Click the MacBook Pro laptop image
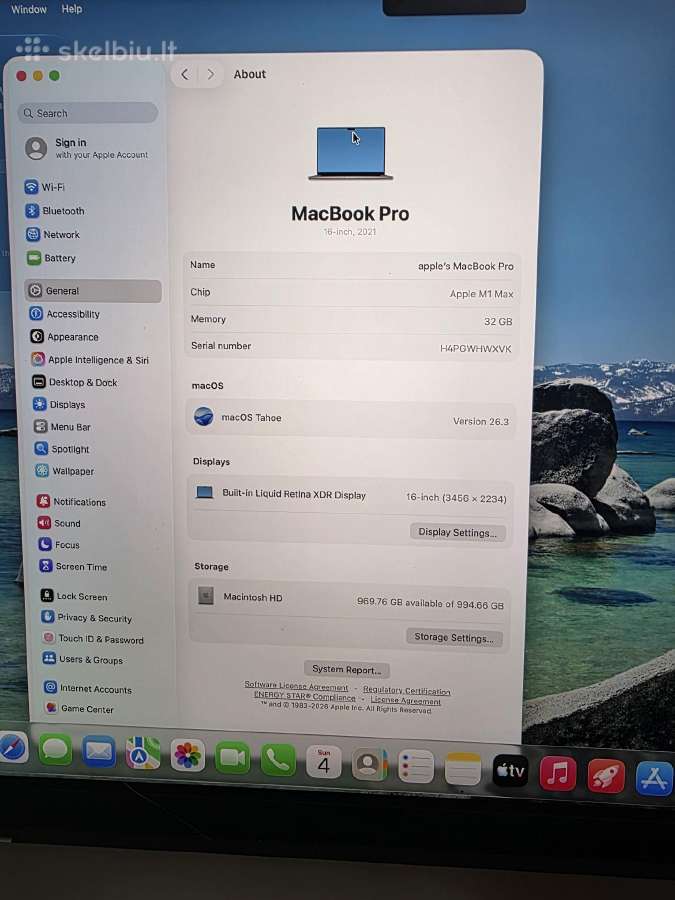The image size is (675, 900). 351,153
